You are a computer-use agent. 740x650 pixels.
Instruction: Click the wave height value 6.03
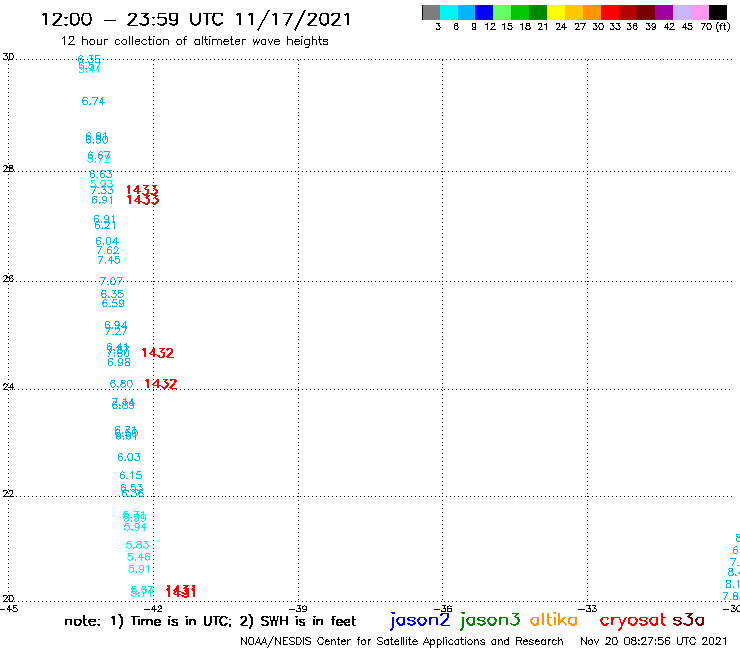tap(129, 457)
